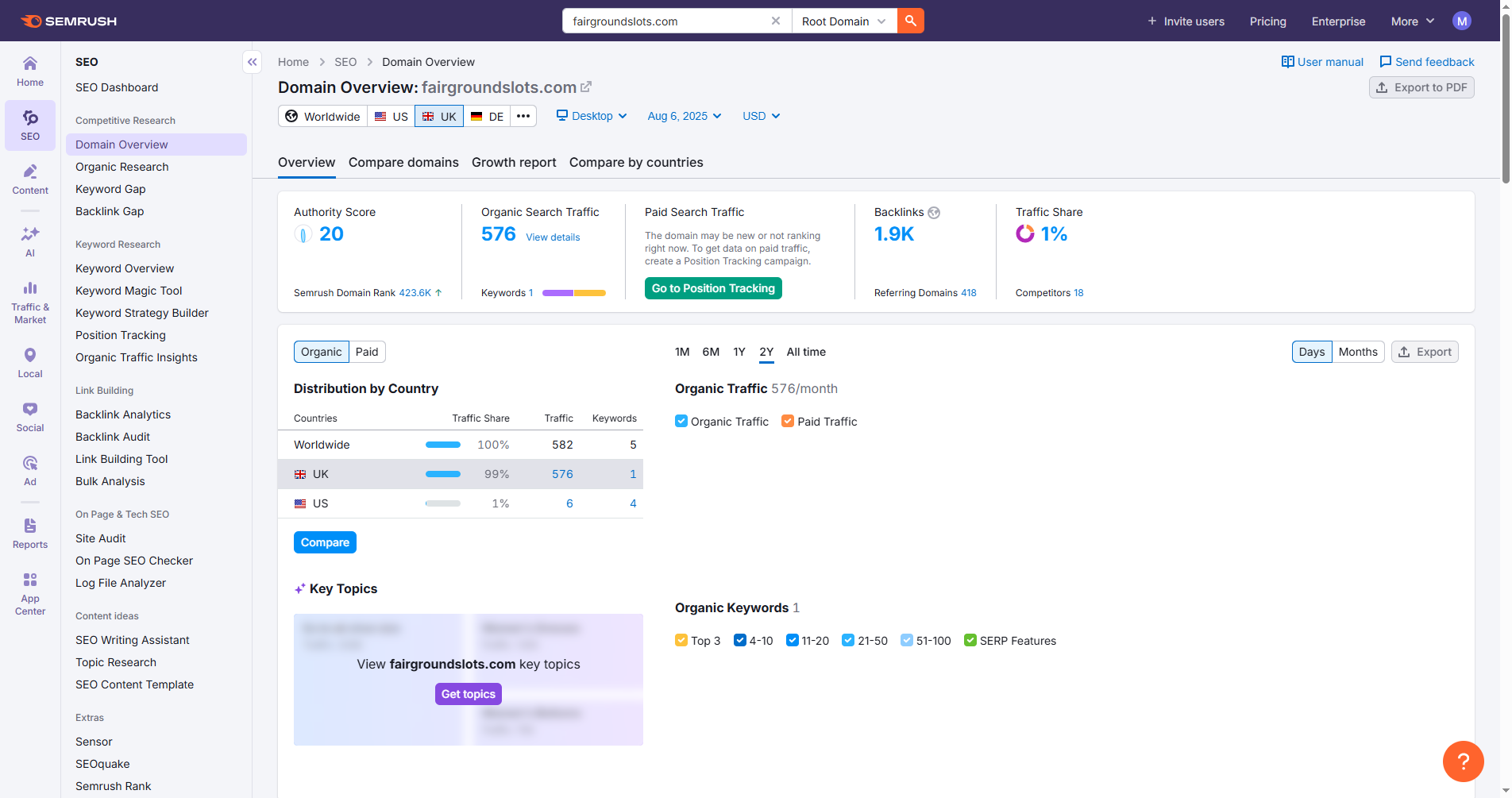The image size is (1512, 798).
Task: Open the Local sidebar icon
Action: click(x=30, y=363)
